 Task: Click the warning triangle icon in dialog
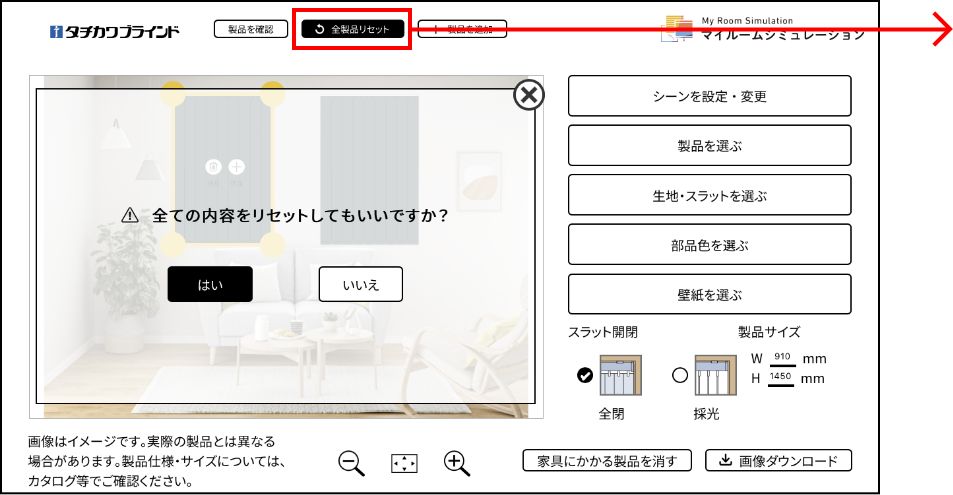coord(129,215)
